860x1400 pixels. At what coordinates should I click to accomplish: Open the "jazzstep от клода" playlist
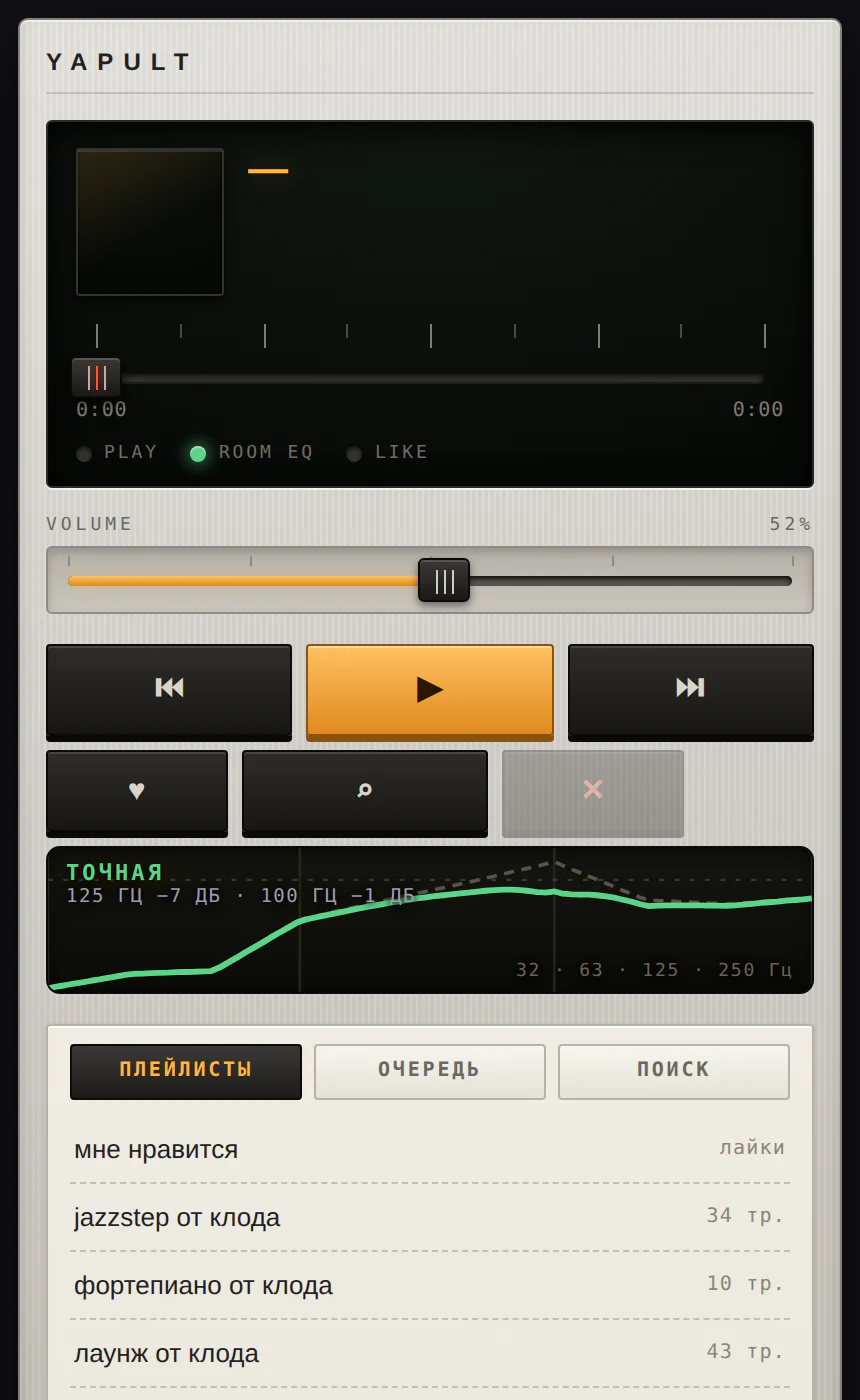(430, 1218)
